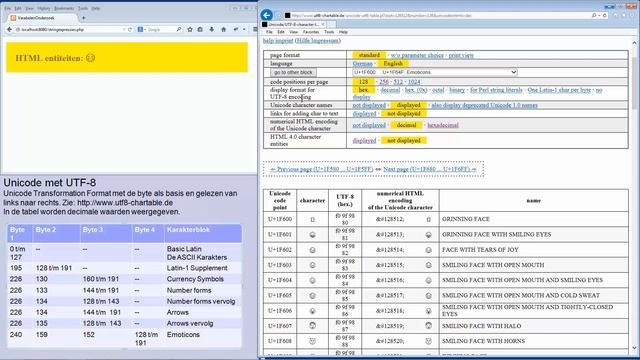Click the 'HTML entiteiten:' yellow banner text
This screenshot has width=640, height=360.
pyautogui.click(x=49, y=58)
